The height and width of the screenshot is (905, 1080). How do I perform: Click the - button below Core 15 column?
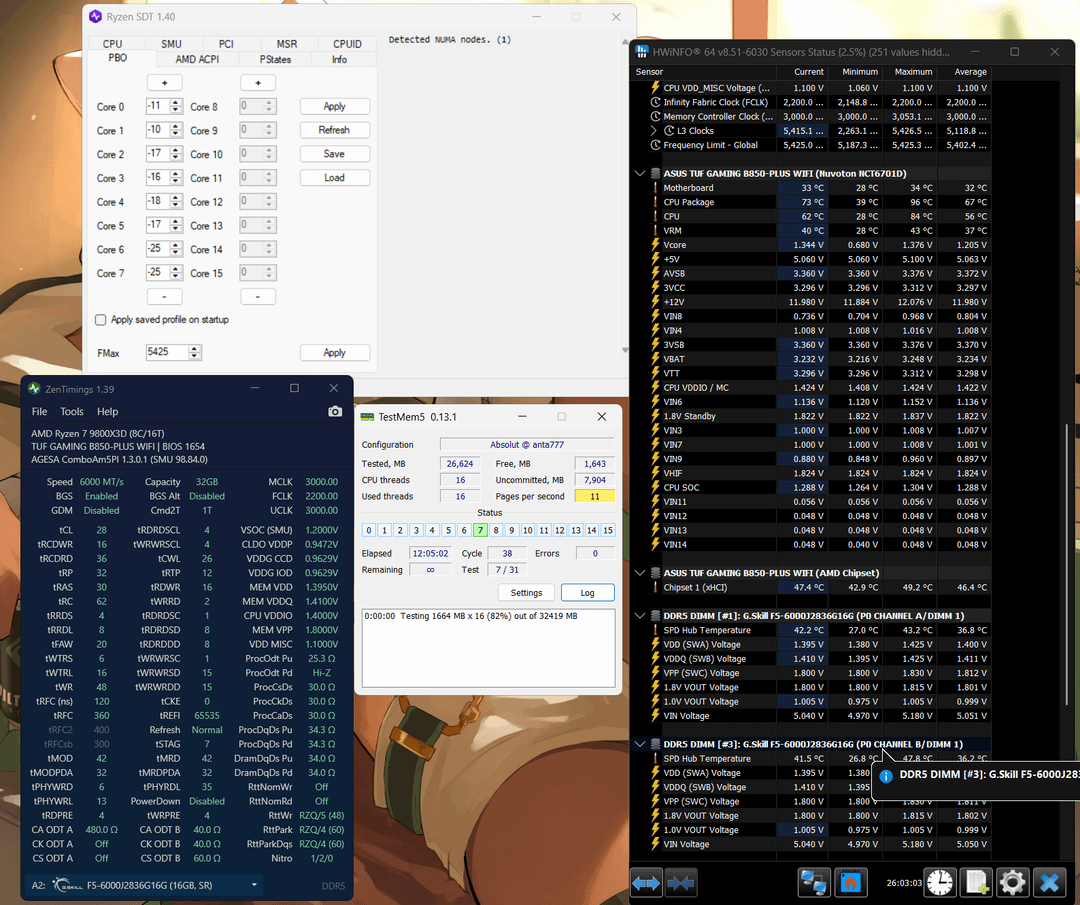(258, 296)
